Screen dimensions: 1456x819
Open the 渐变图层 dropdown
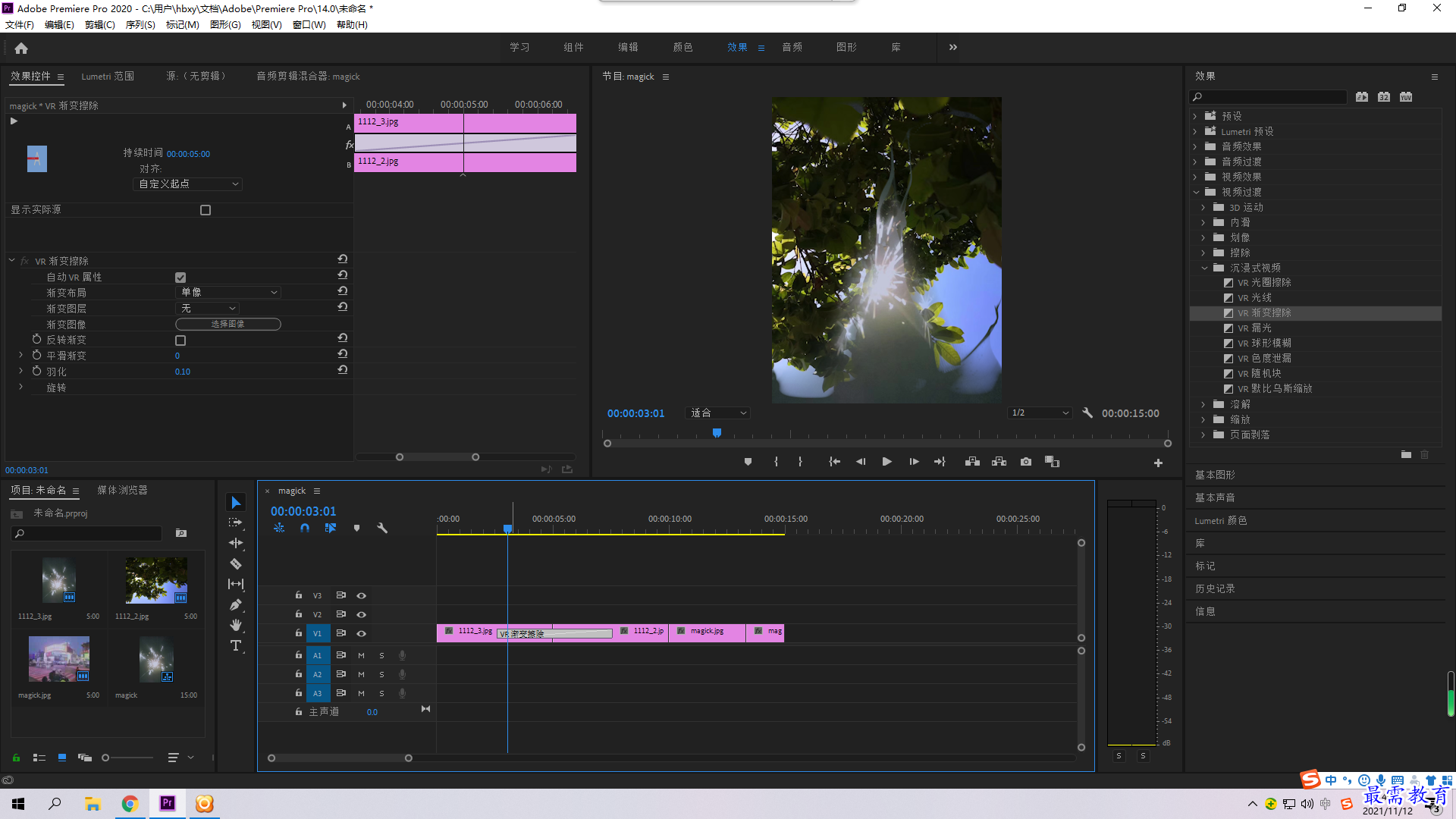click(207, 309)
